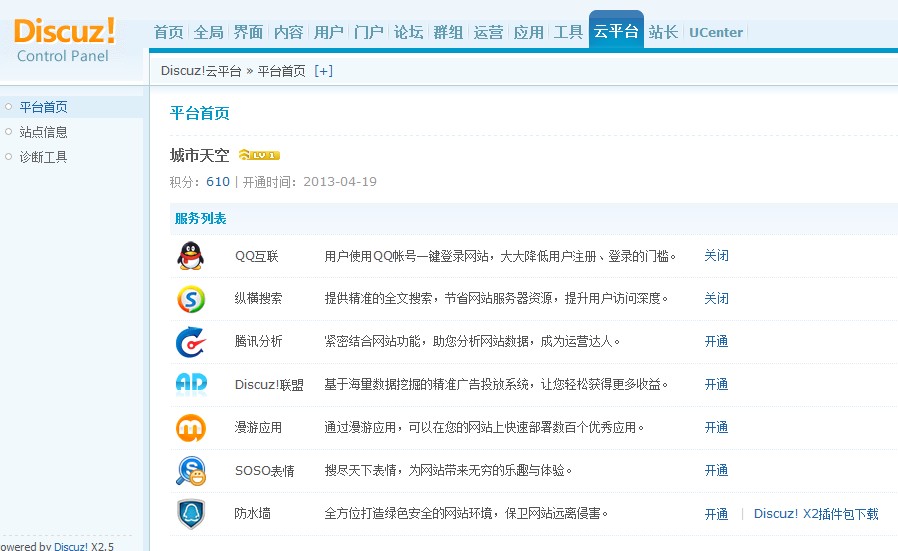Image resolution: width=898 pixels, height=551 pixels.
Task: Click the 纵横搜索 service name
Action: click(258, 298)
